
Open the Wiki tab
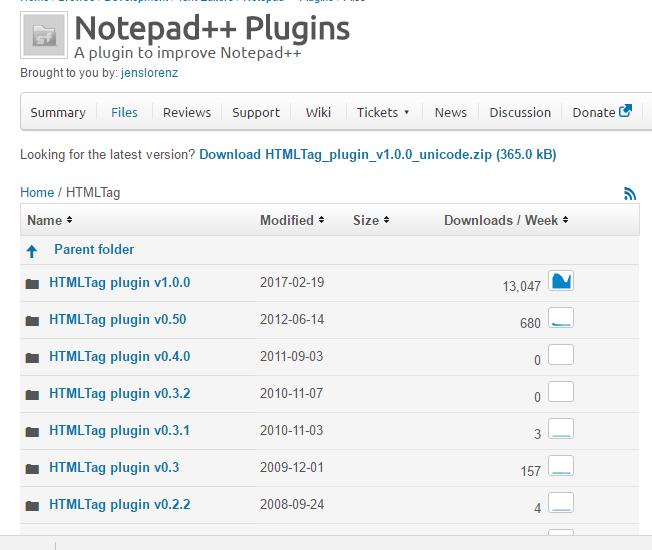tap(319, 113)
